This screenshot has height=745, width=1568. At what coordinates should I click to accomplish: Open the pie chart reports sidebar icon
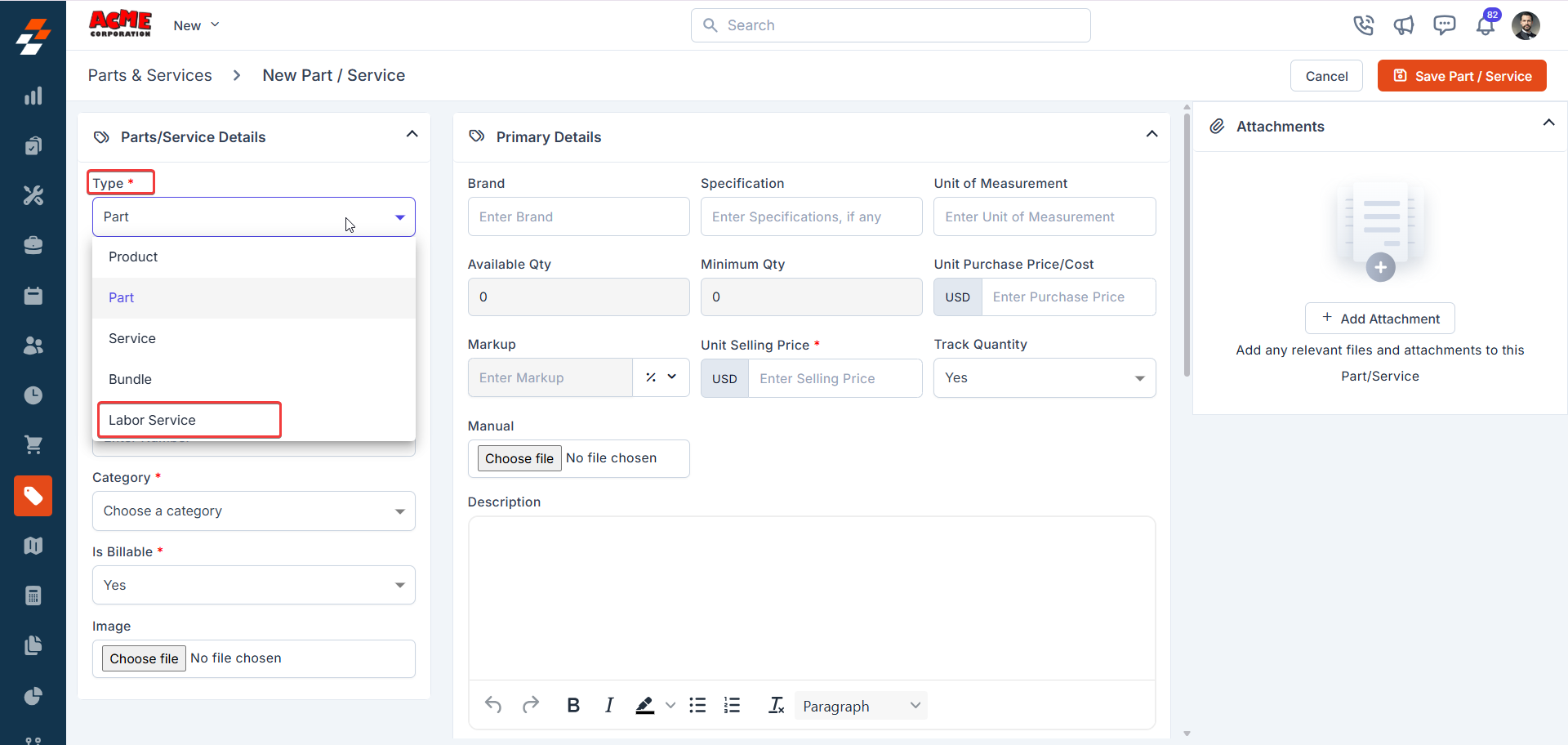point(33,696)
